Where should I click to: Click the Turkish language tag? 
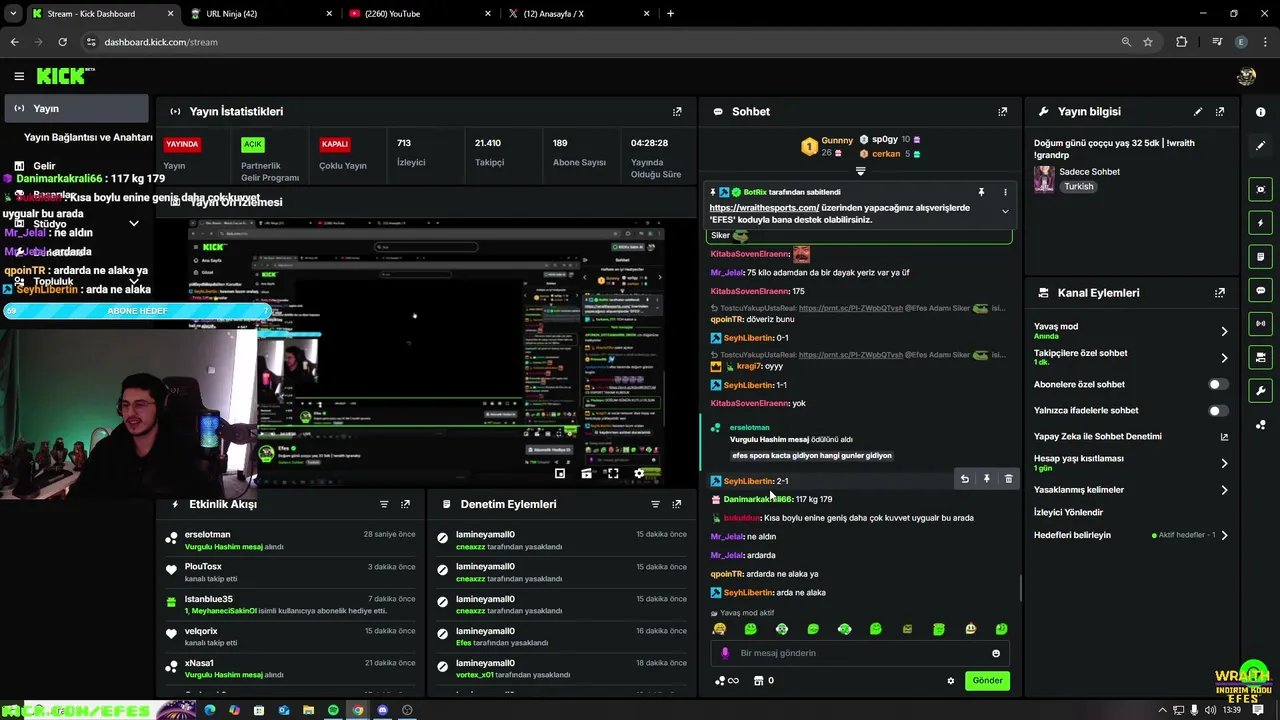pyautogui.click(x=1078, y=186)
